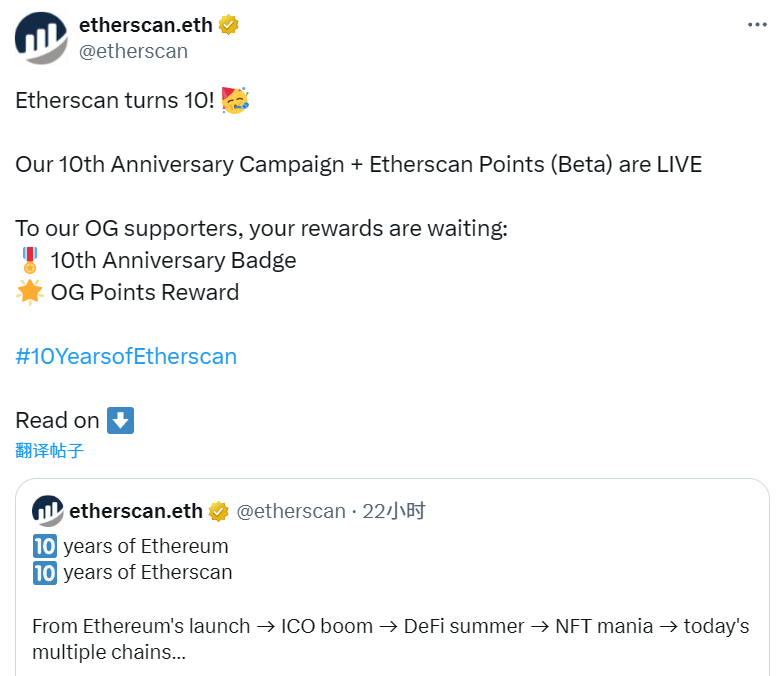Click the star emoji beside OG Points Reward
Viewport: 778px width, 676px height.
point(29,293)
